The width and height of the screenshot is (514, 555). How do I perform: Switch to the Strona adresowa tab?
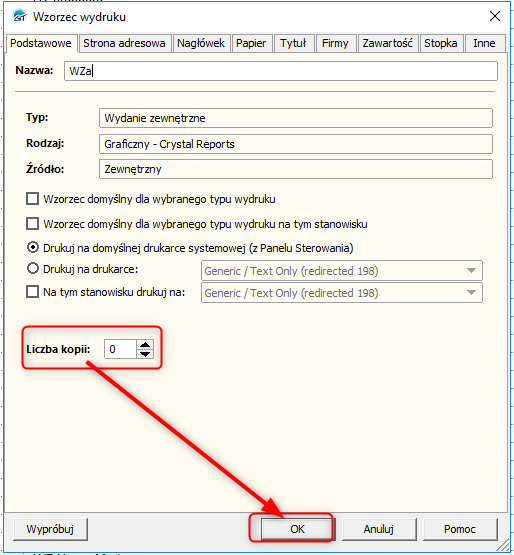124,43
